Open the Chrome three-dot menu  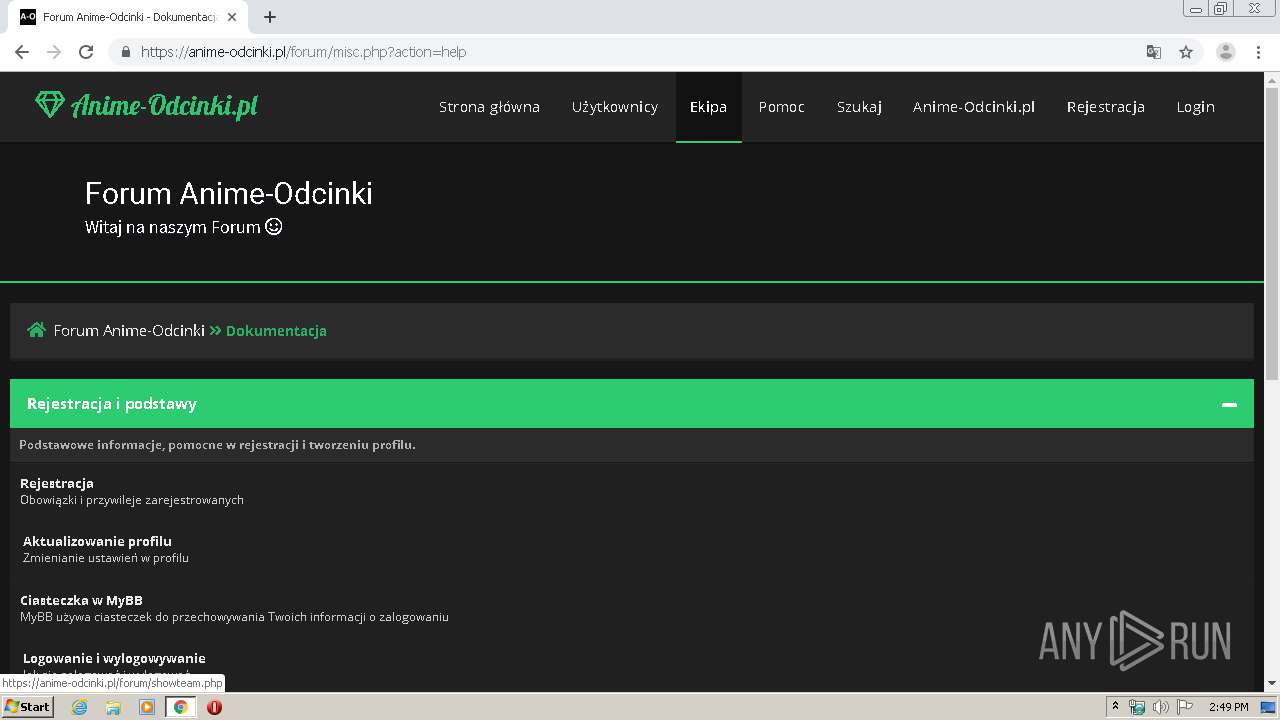pos(1259,52)
